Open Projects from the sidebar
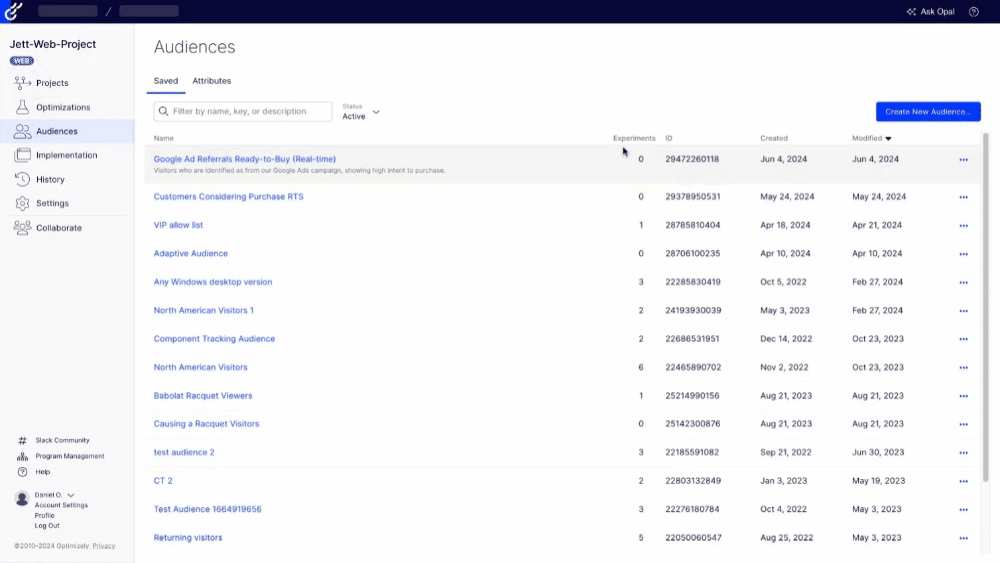 tap(51, 83)
